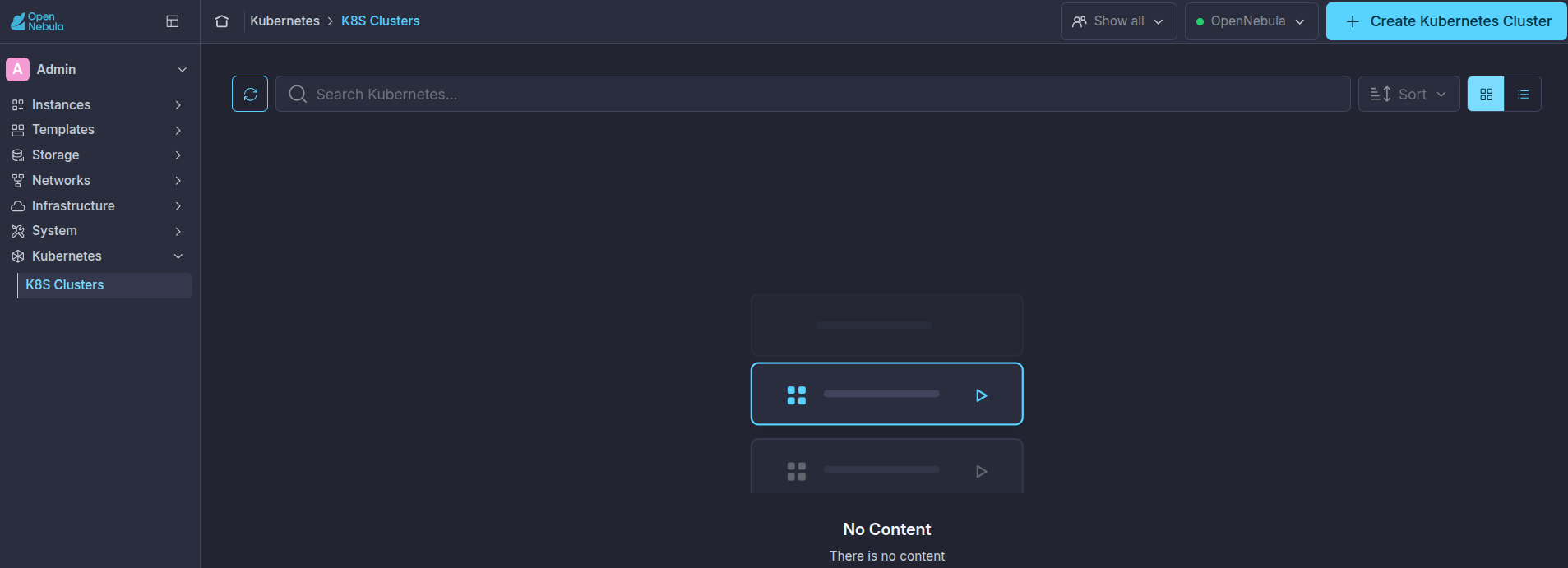This screenshot has height=568, width=1568.
Task: Open the Storage section label
Action: click(56, 155)
